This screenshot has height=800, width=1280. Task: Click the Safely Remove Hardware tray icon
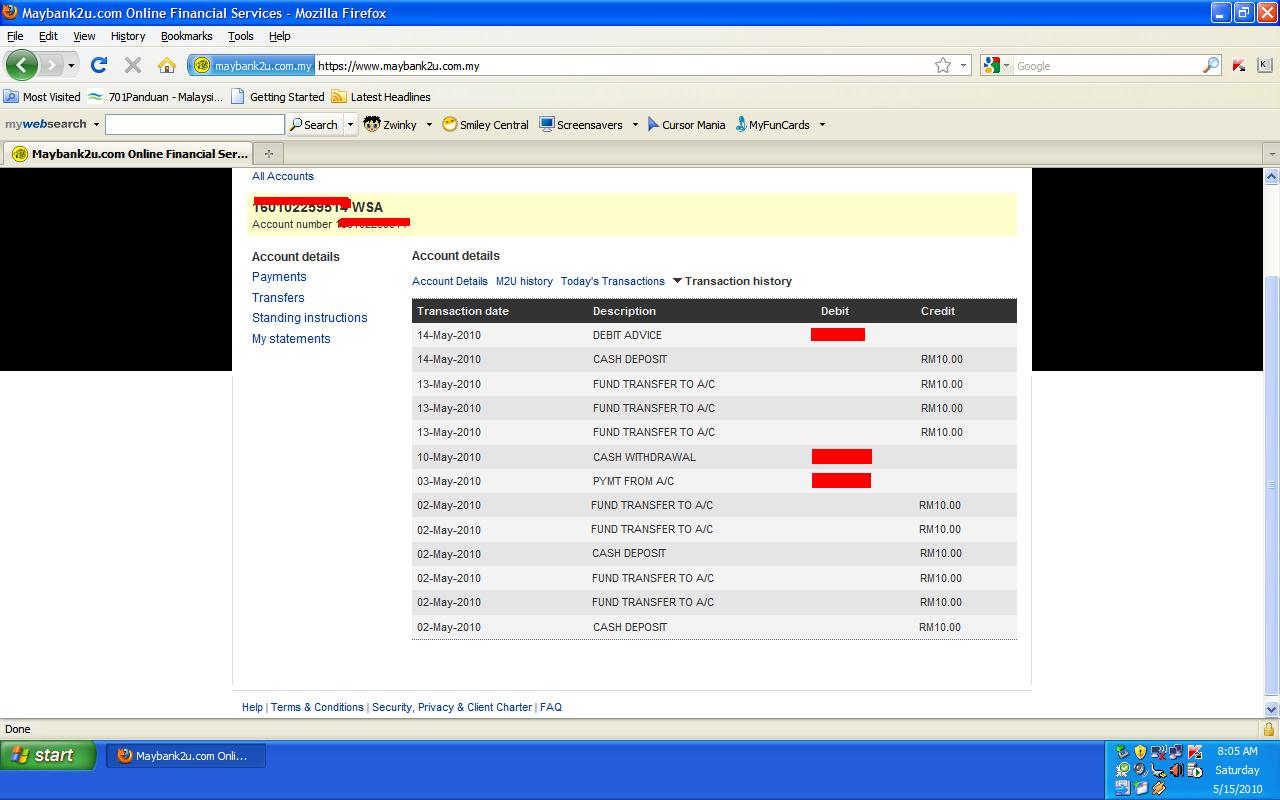[1122, 751]
